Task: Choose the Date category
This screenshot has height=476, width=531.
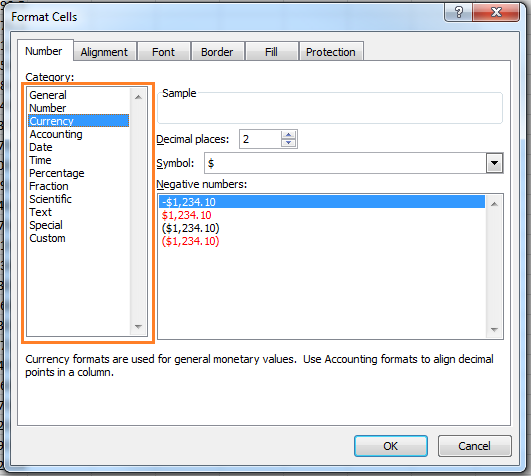Action: click(x=79, y=147)
